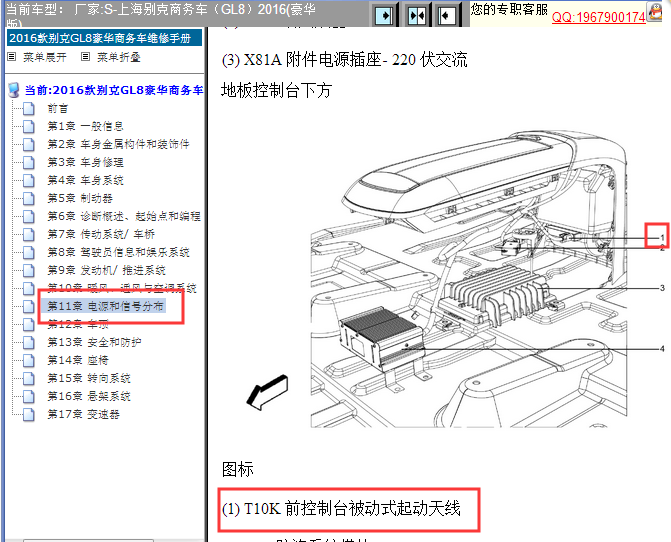Image resolution: width=671 pixels, height=542 pixels.
Task: Open 第2章 车身金属构件和装饰件
Action: (x=118, y=144)
